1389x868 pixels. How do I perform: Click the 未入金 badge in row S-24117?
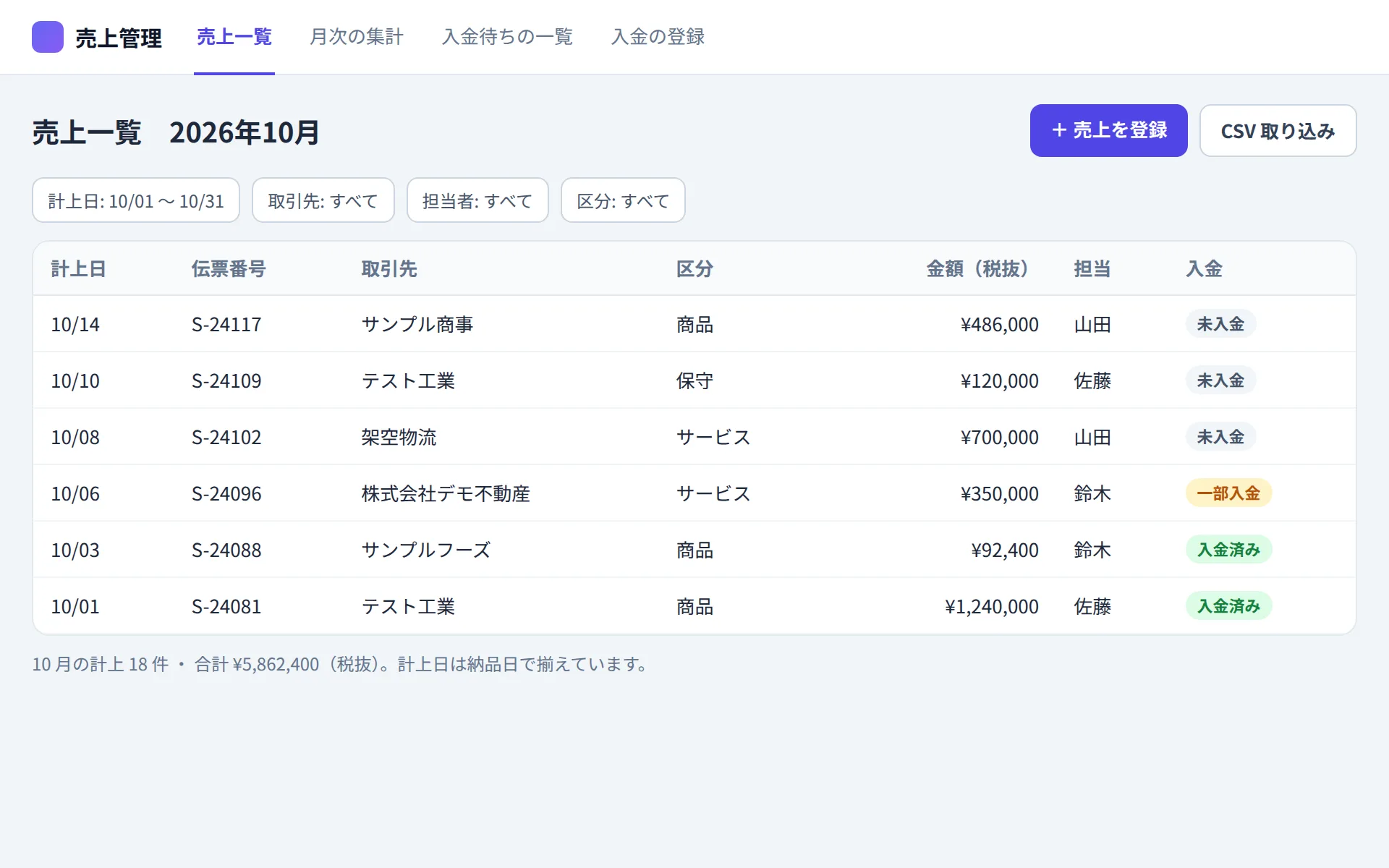(x=1220, y=324)
